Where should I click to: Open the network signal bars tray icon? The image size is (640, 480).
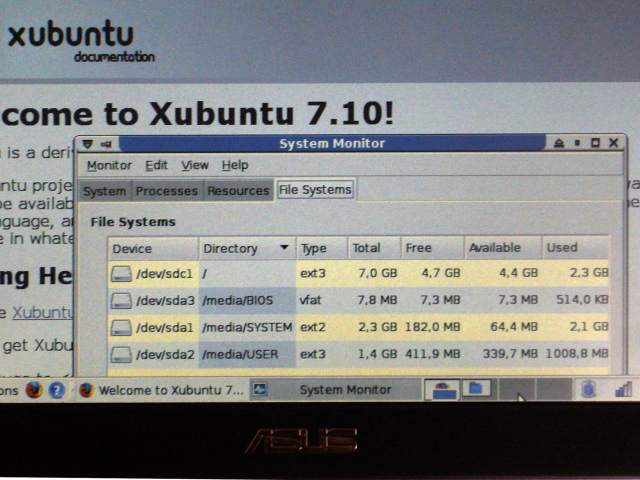pos(623,389)
